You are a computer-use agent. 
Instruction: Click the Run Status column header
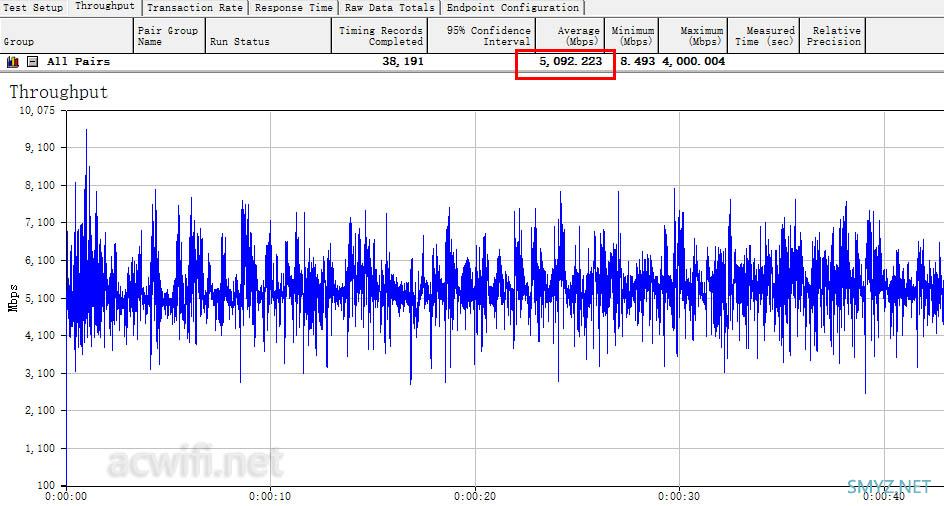pos(269,36)
